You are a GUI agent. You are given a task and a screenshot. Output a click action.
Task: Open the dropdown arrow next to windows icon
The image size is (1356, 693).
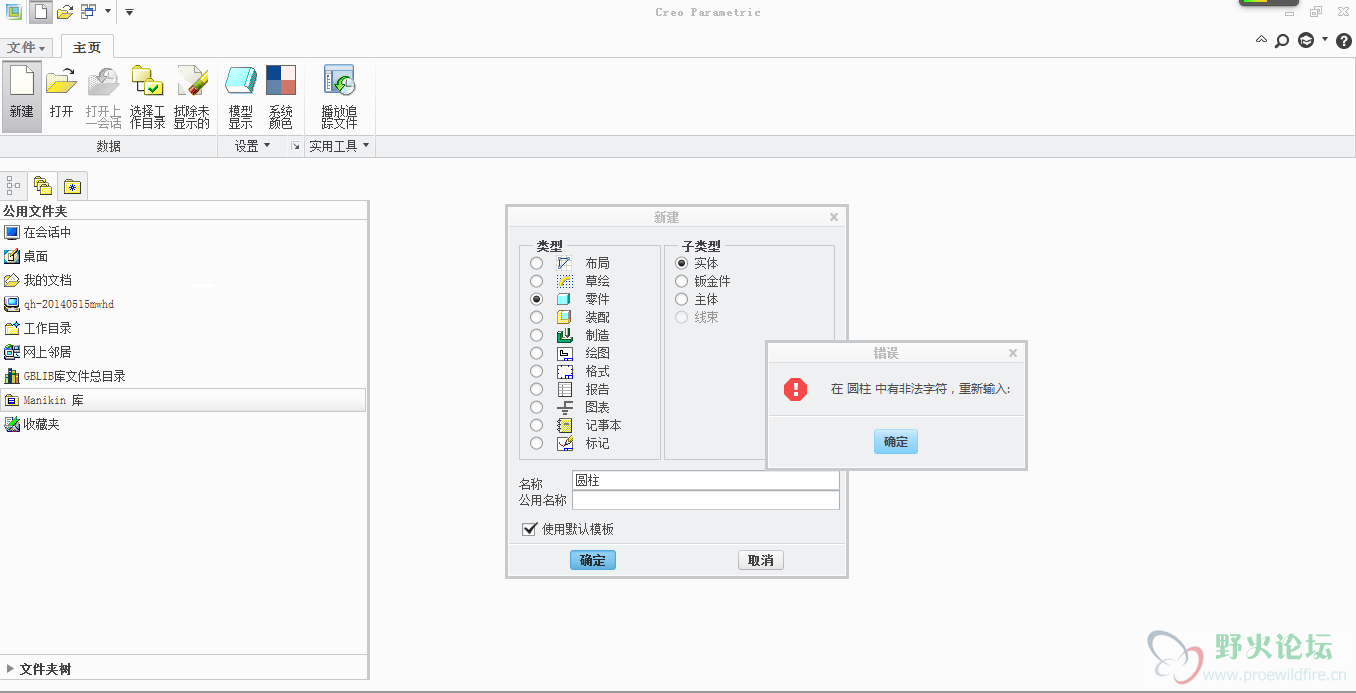point(107,12)
